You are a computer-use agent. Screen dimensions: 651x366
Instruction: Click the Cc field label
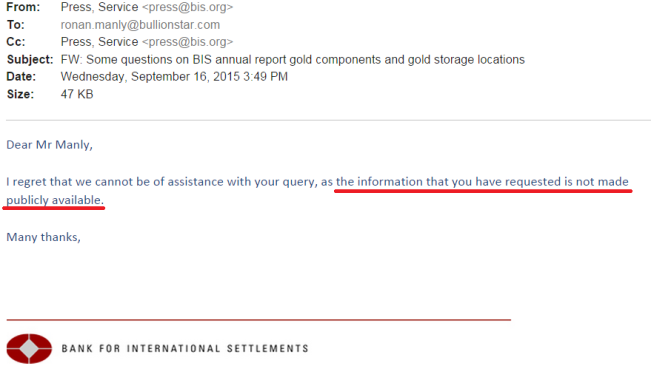[x=16, y=42]
